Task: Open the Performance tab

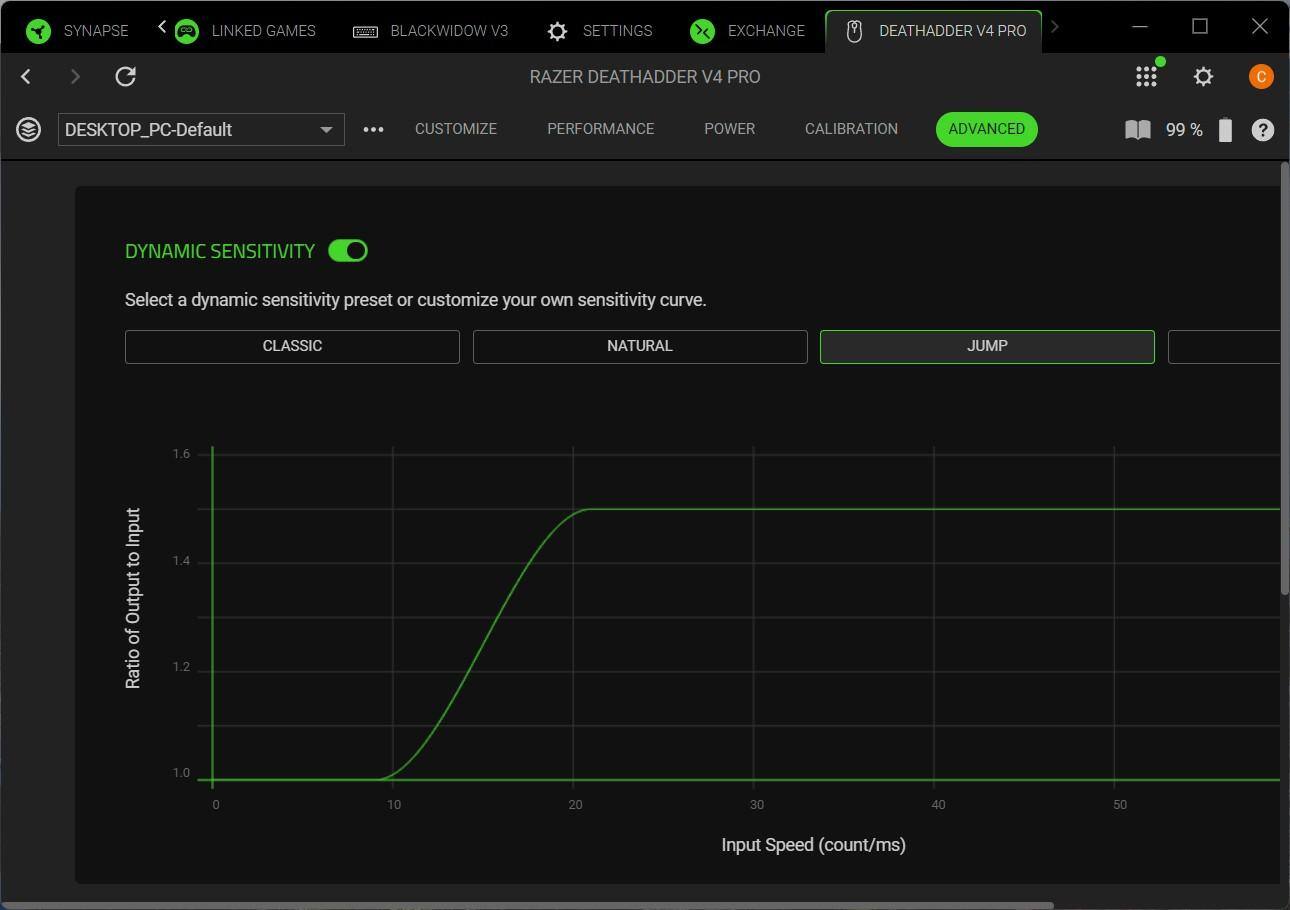Action: tap(600, 129)
